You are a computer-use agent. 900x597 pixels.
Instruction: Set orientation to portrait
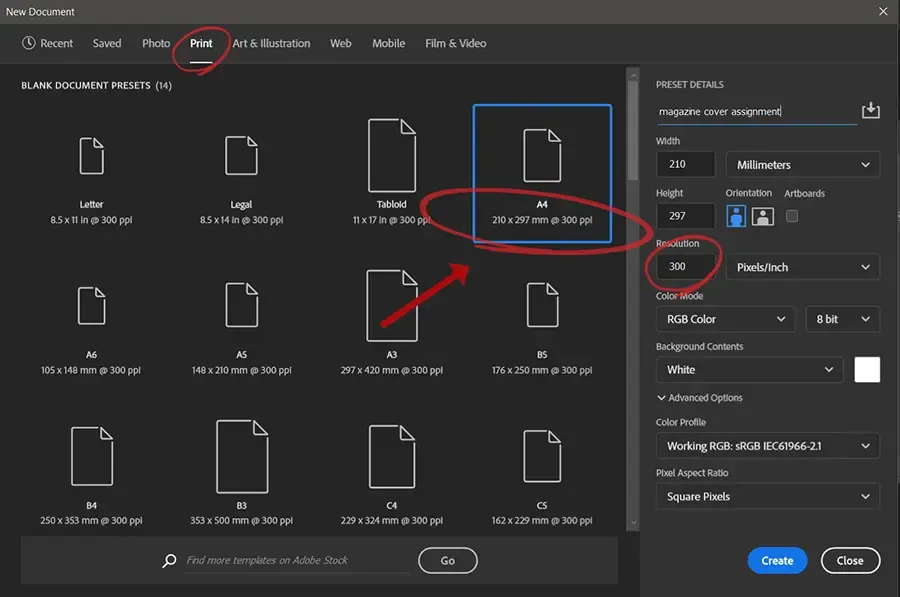[x=736, y=215]
